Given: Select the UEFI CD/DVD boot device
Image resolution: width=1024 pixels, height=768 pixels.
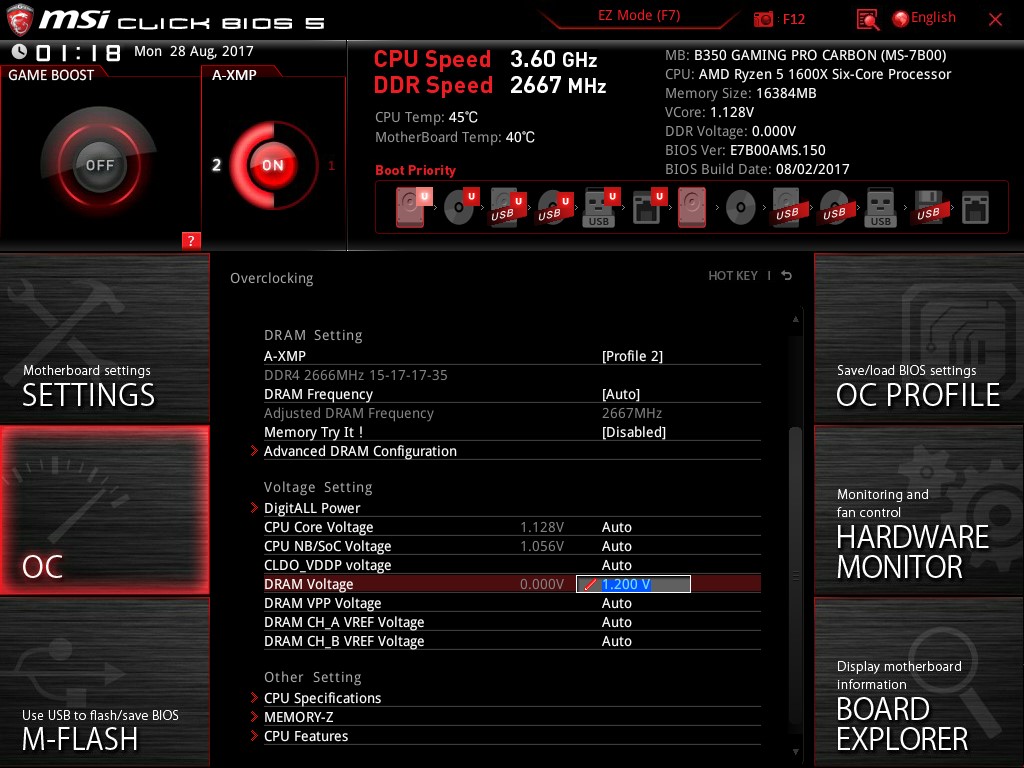Looking at the screenshot, I should point(461,206).
